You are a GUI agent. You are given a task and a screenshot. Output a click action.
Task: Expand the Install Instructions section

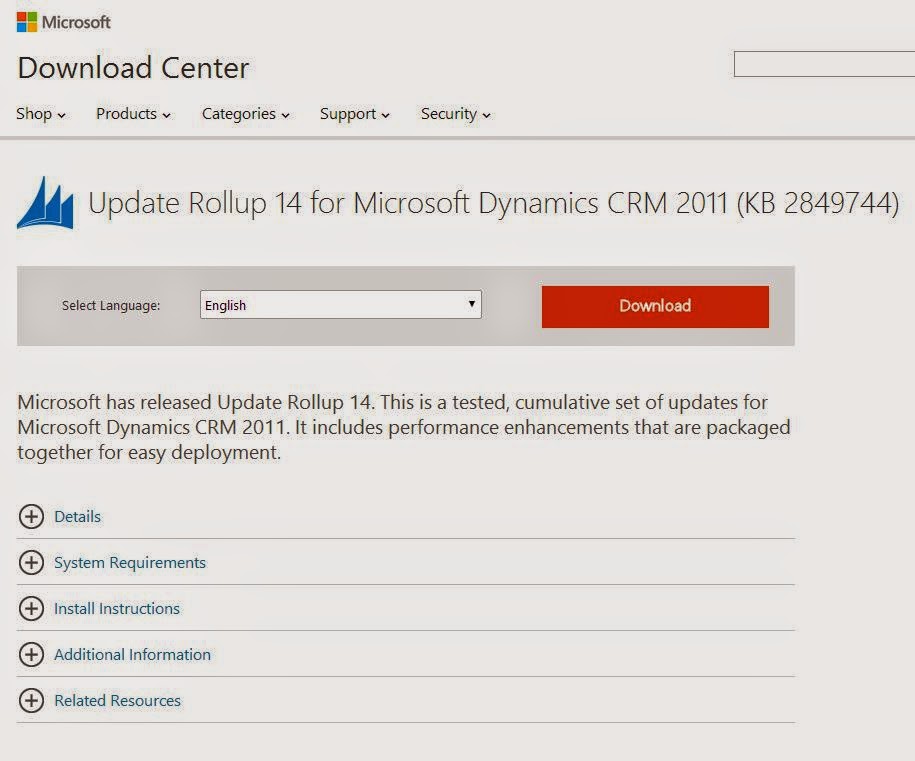click(x=117, y=609)
